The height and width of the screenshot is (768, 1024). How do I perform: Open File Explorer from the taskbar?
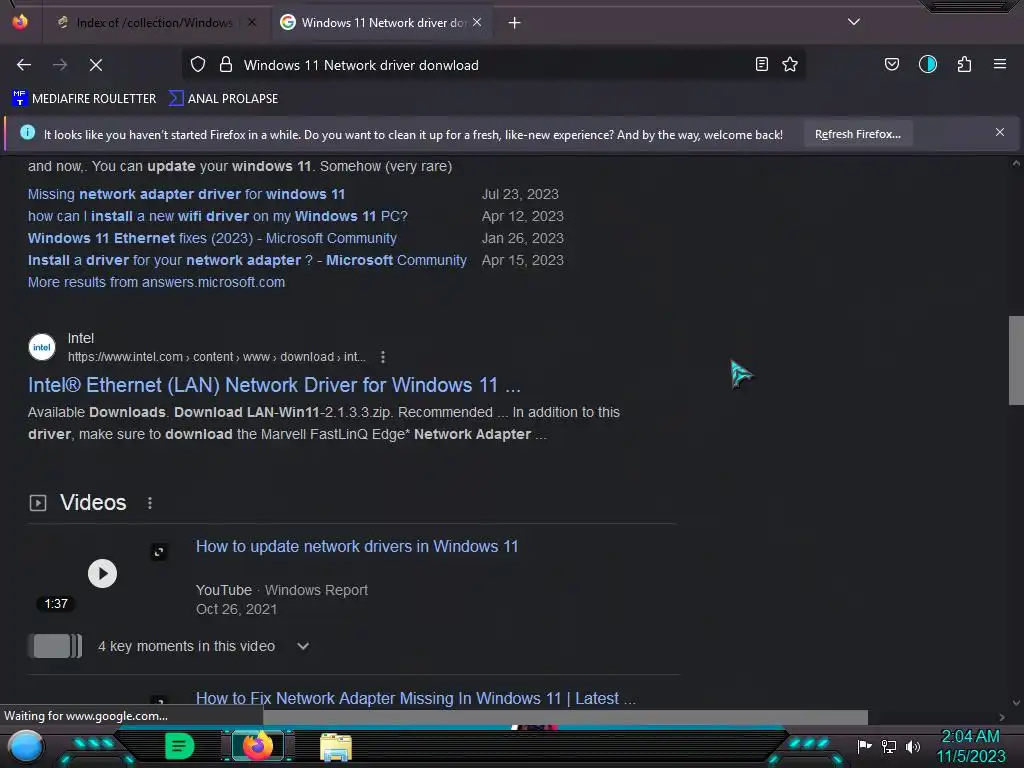(x=336, y=747)
